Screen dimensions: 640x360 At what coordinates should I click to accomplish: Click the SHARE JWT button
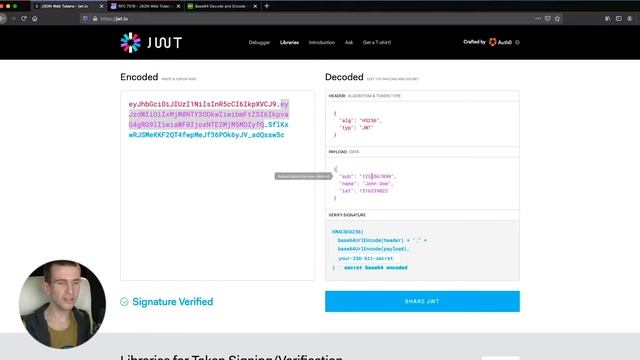pos(422,301)
